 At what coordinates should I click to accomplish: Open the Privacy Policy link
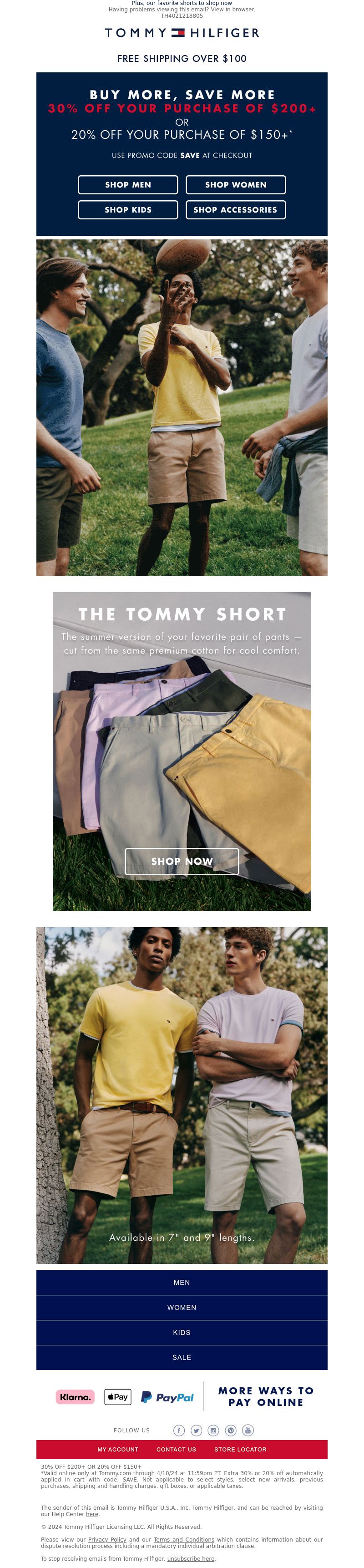tap(107, 1539)
